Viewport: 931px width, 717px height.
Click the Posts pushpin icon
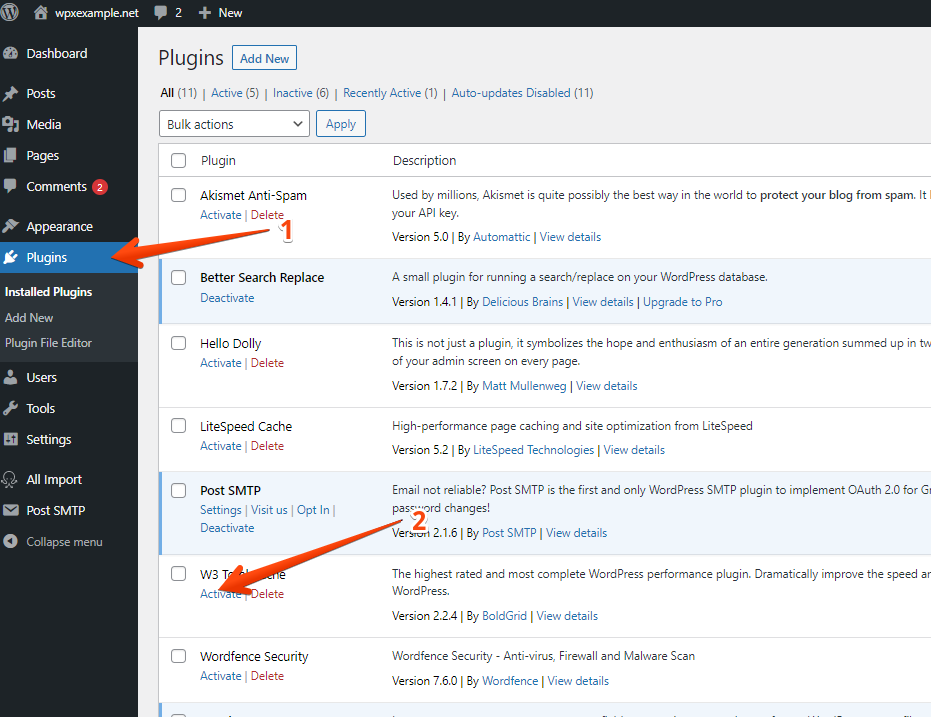(10, 93)
